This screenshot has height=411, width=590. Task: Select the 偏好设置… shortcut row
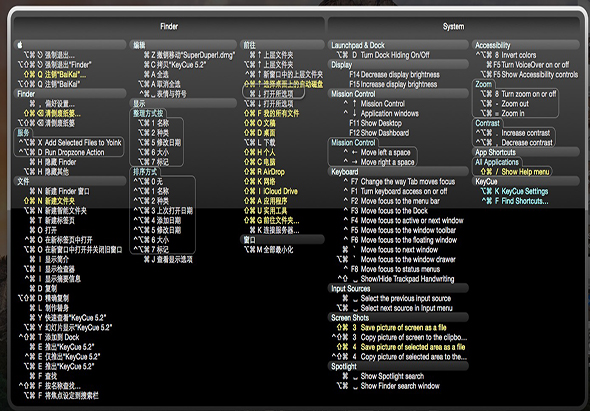(52, 104)
